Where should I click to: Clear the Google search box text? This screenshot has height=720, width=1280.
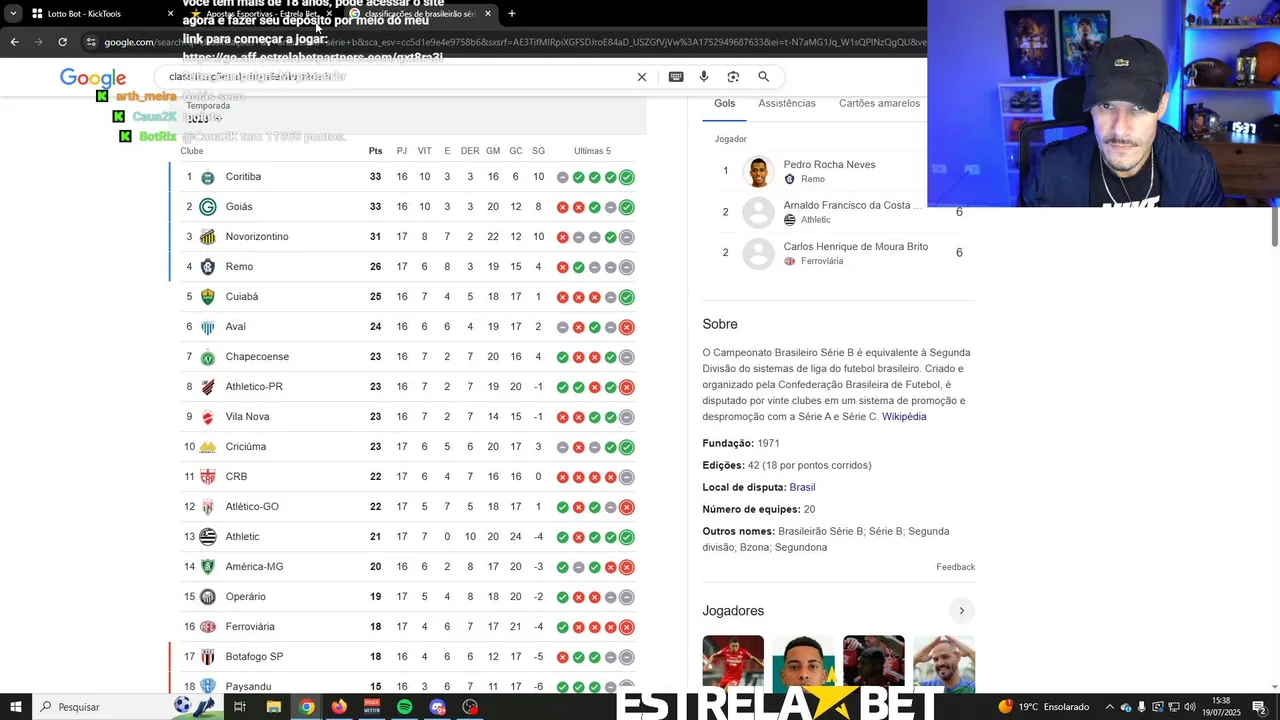[642, 77]
